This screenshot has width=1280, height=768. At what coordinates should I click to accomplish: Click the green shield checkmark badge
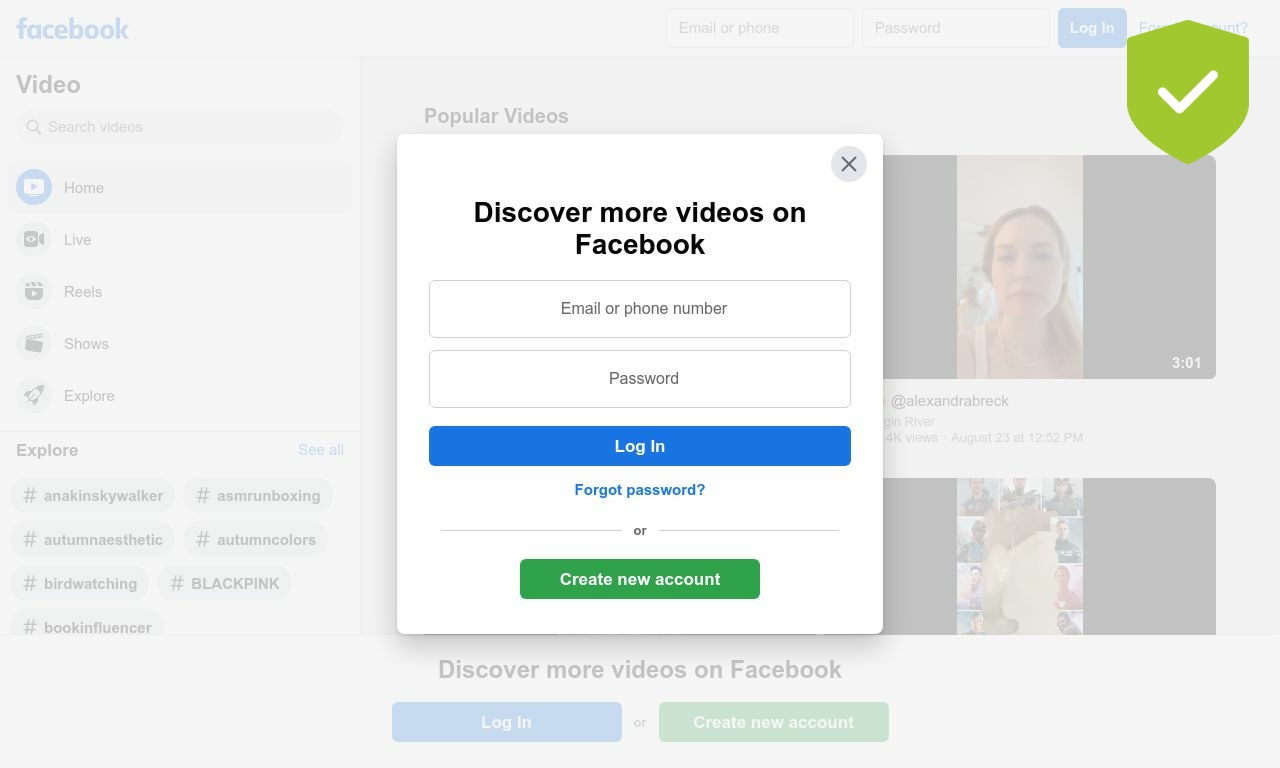tap(1188, 91)
